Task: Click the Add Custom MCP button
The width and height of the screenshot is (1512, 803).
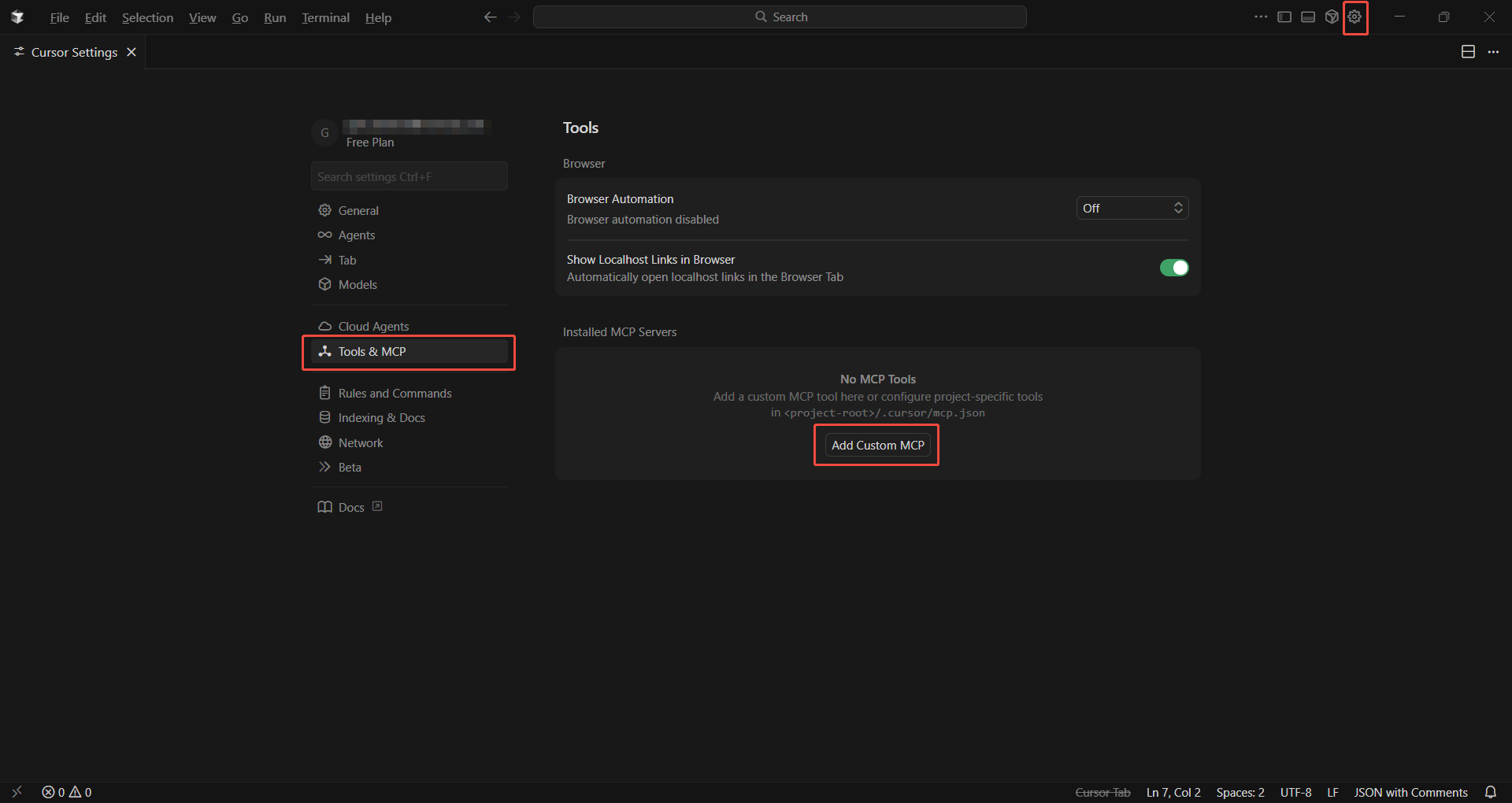Action: coord(877,445)
